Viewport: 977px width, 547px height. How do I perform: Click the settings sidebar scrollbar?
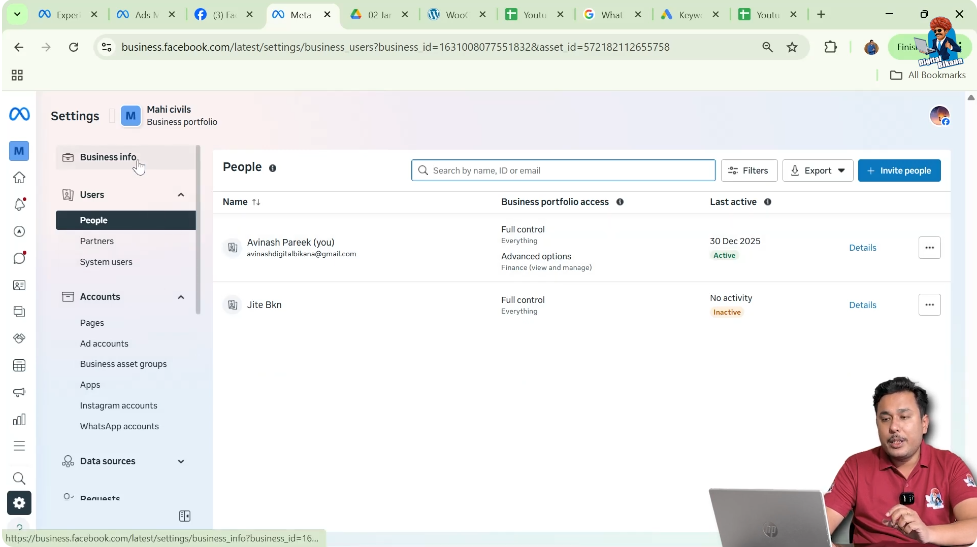pyautogui.click(x=198, y=229)
